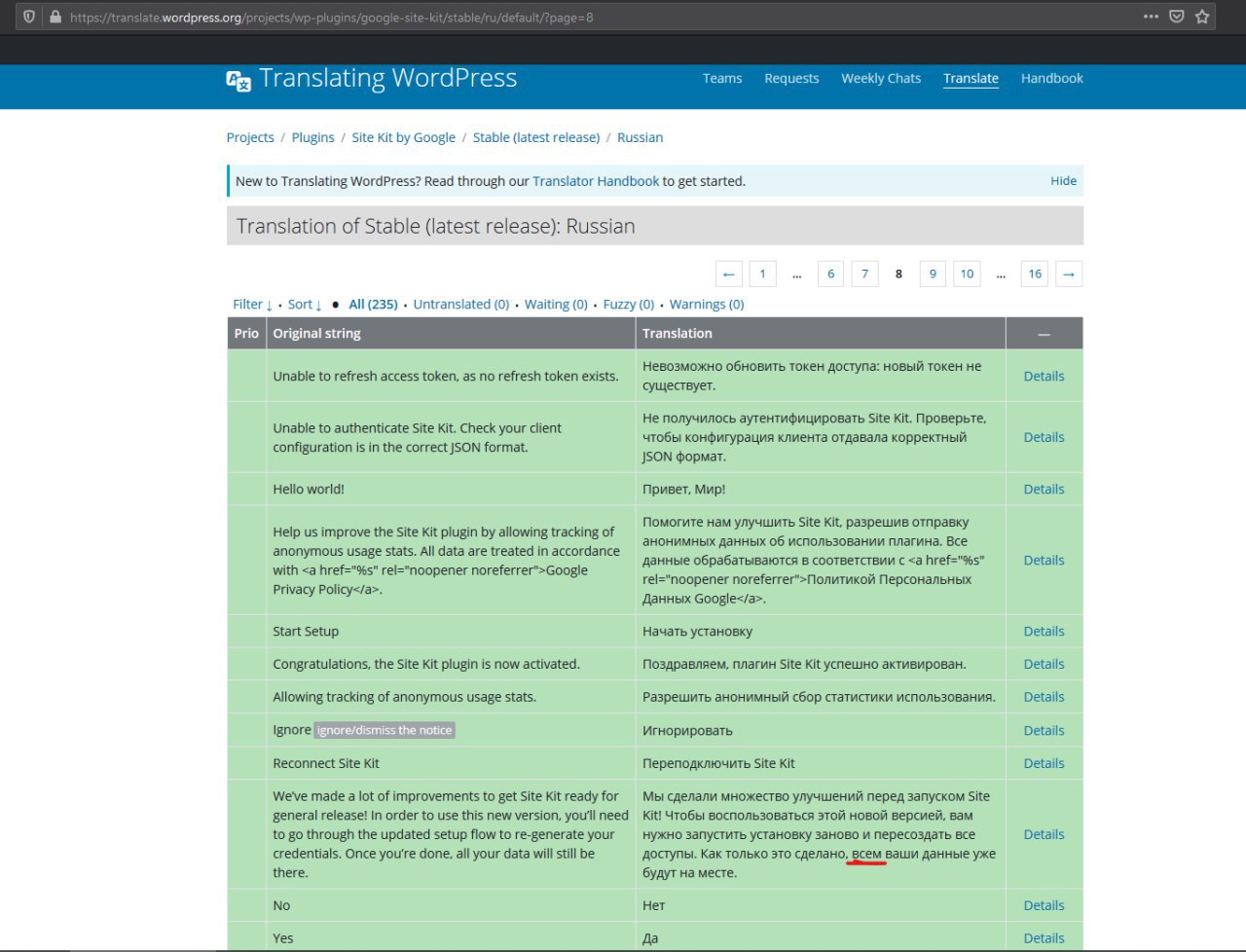1246x952 pixels.
Task: Select the All (235) filter
Action: pyautogui.click(x=373, y=304)
